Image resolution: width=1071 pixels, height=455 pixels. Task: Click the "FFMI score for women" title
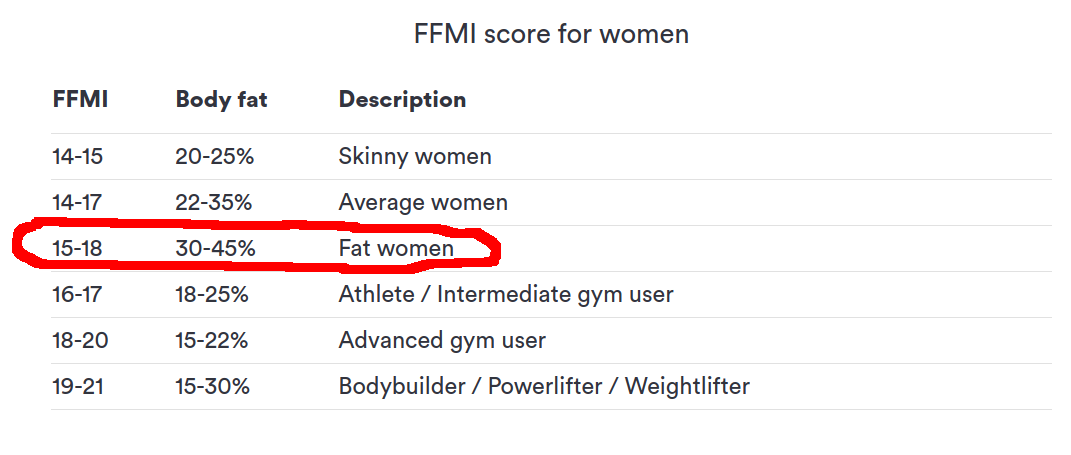pos(551,34)
